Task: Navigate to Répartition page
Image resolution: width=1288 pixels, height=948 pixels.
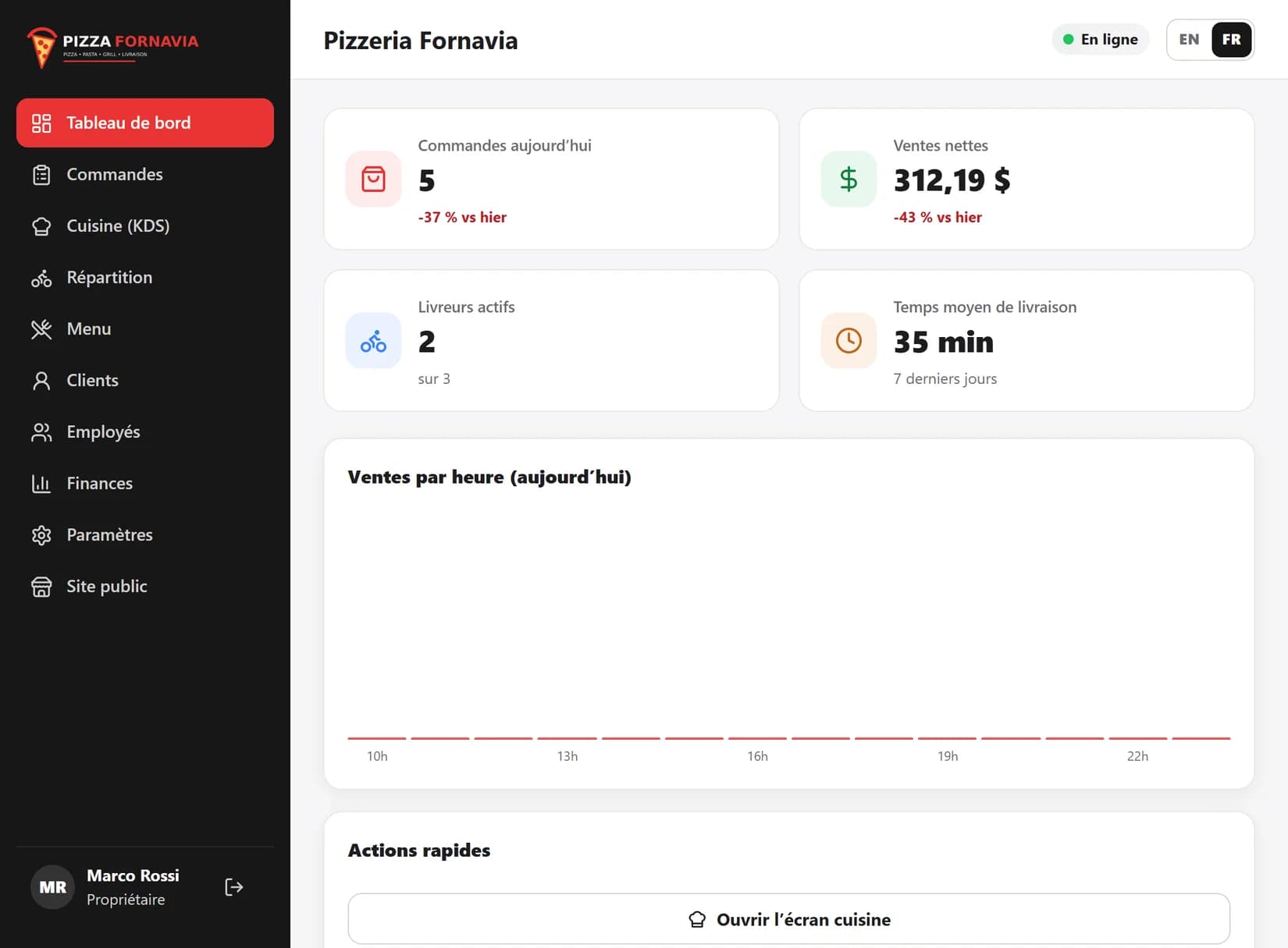Action: [x=145, y=277]
